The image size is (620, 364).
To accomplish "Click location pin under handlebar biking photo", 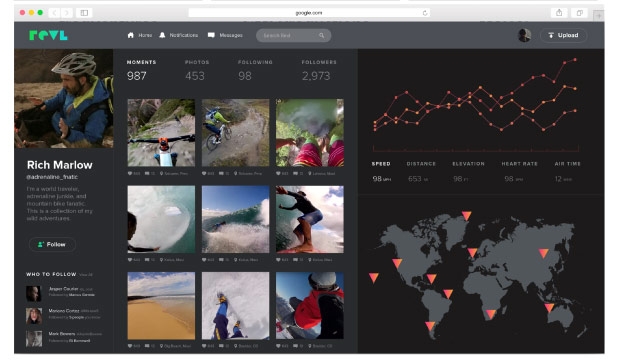I will (162, 174).
